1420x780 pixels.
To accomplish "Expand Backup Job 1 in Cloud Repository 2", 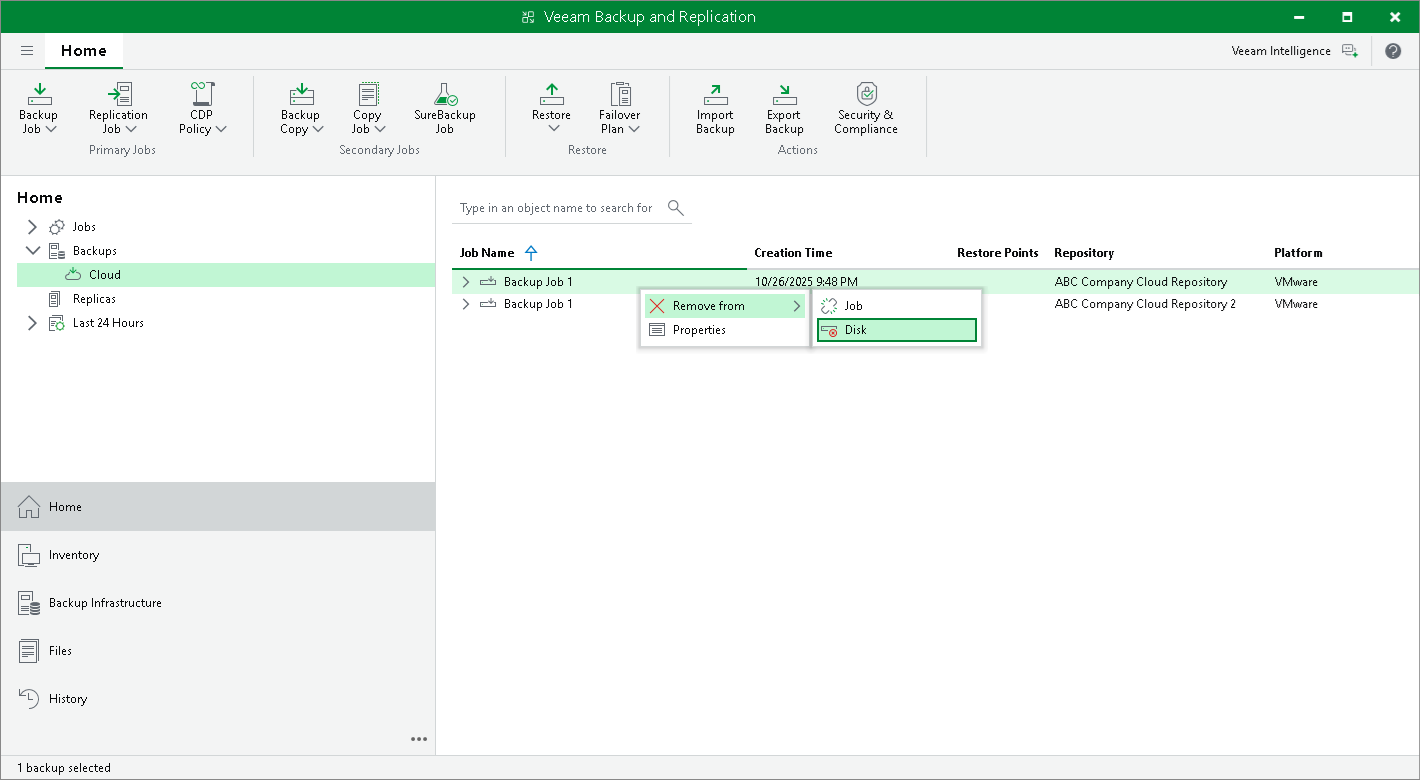I will click(x=465, y=304).
